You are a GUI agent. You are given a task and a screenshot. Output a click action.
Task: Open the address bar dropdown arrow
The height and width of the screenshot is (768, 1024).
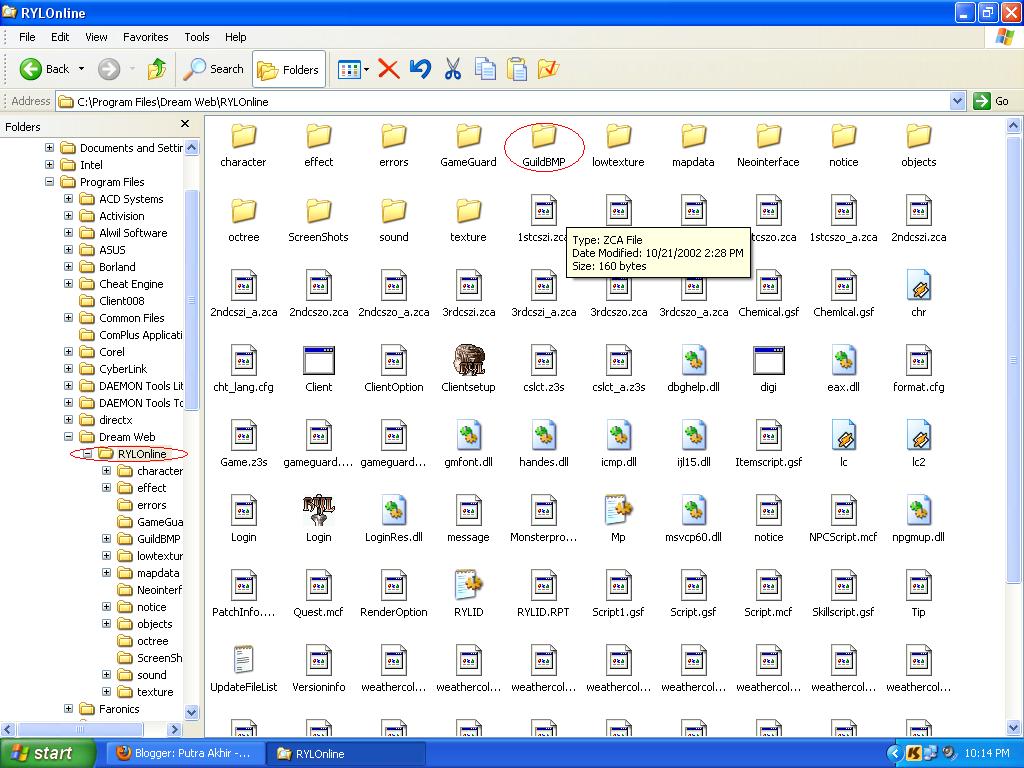point(957,101)
